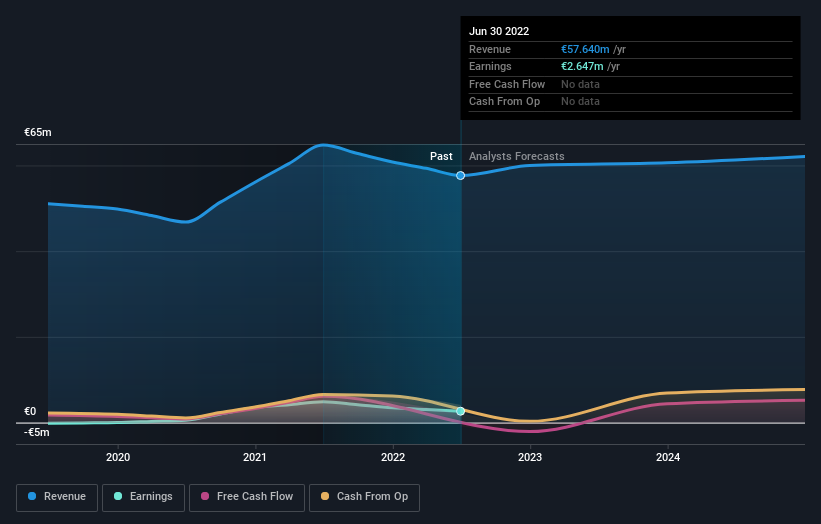Screen dimensions: 821x524
Task: Click the Cash From Op No data value
Action: coord(580,102)
